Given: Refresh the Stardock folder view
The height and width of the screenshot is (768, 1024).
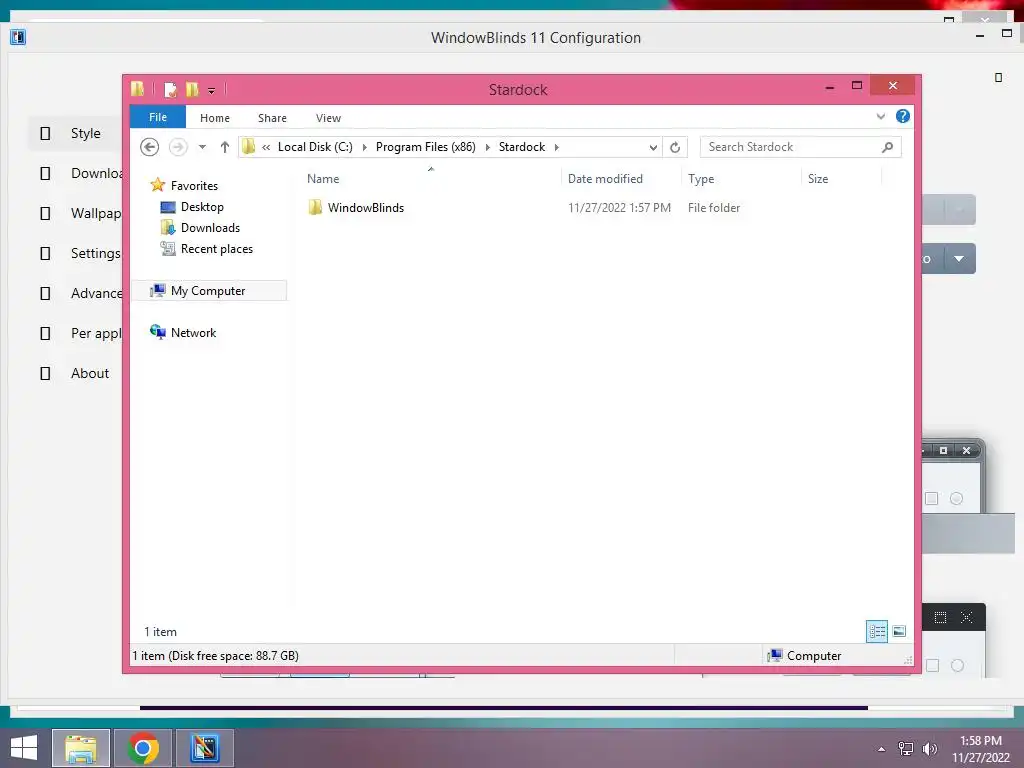Looking at the screenshot, I should (x=675, y=148).
